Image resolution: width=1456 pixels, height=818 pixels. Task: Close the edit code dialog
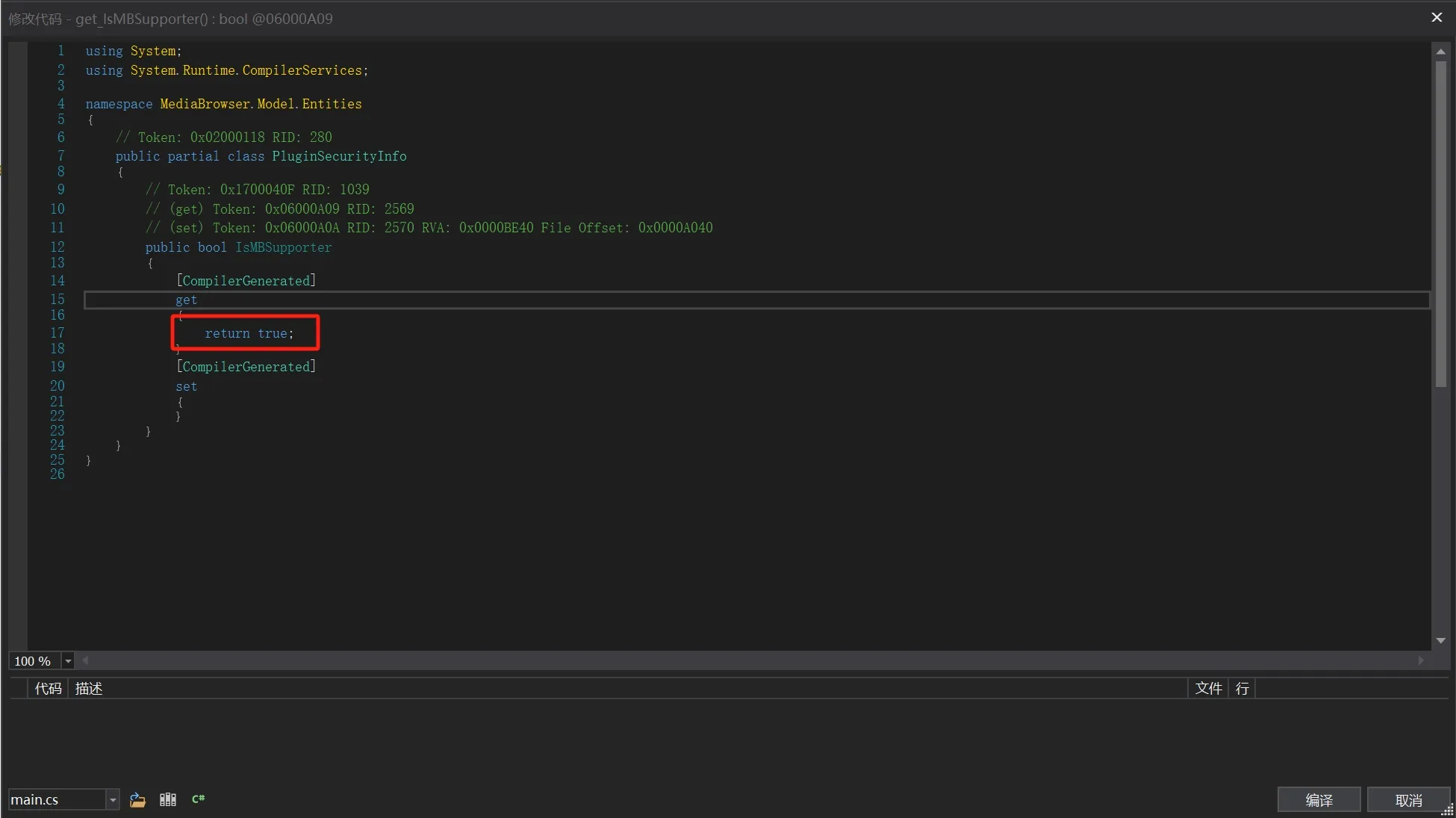1437,17
